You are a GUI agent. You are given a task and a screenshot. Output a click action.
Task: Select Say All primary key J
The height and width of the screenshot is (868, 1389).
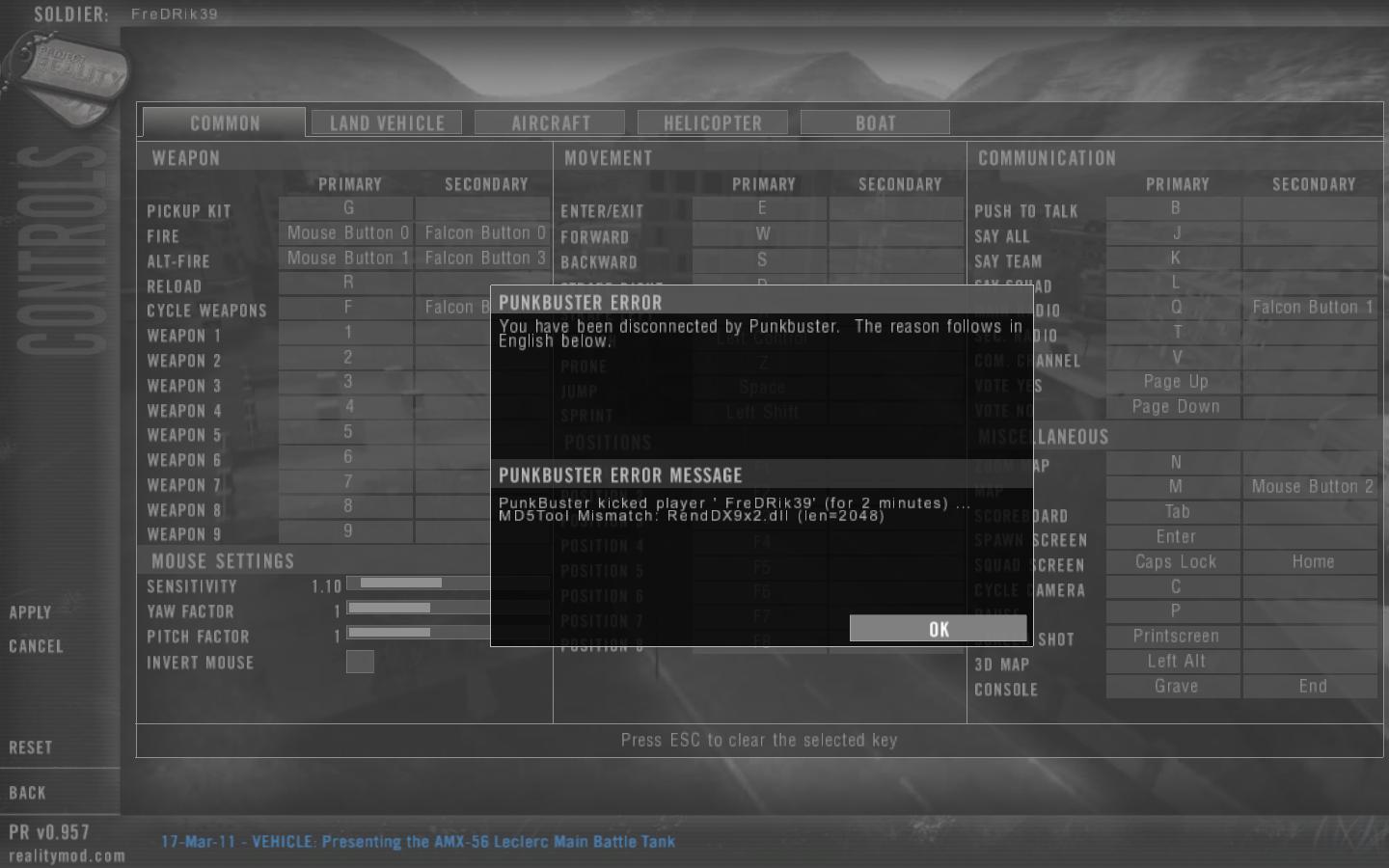[1174, 233]
